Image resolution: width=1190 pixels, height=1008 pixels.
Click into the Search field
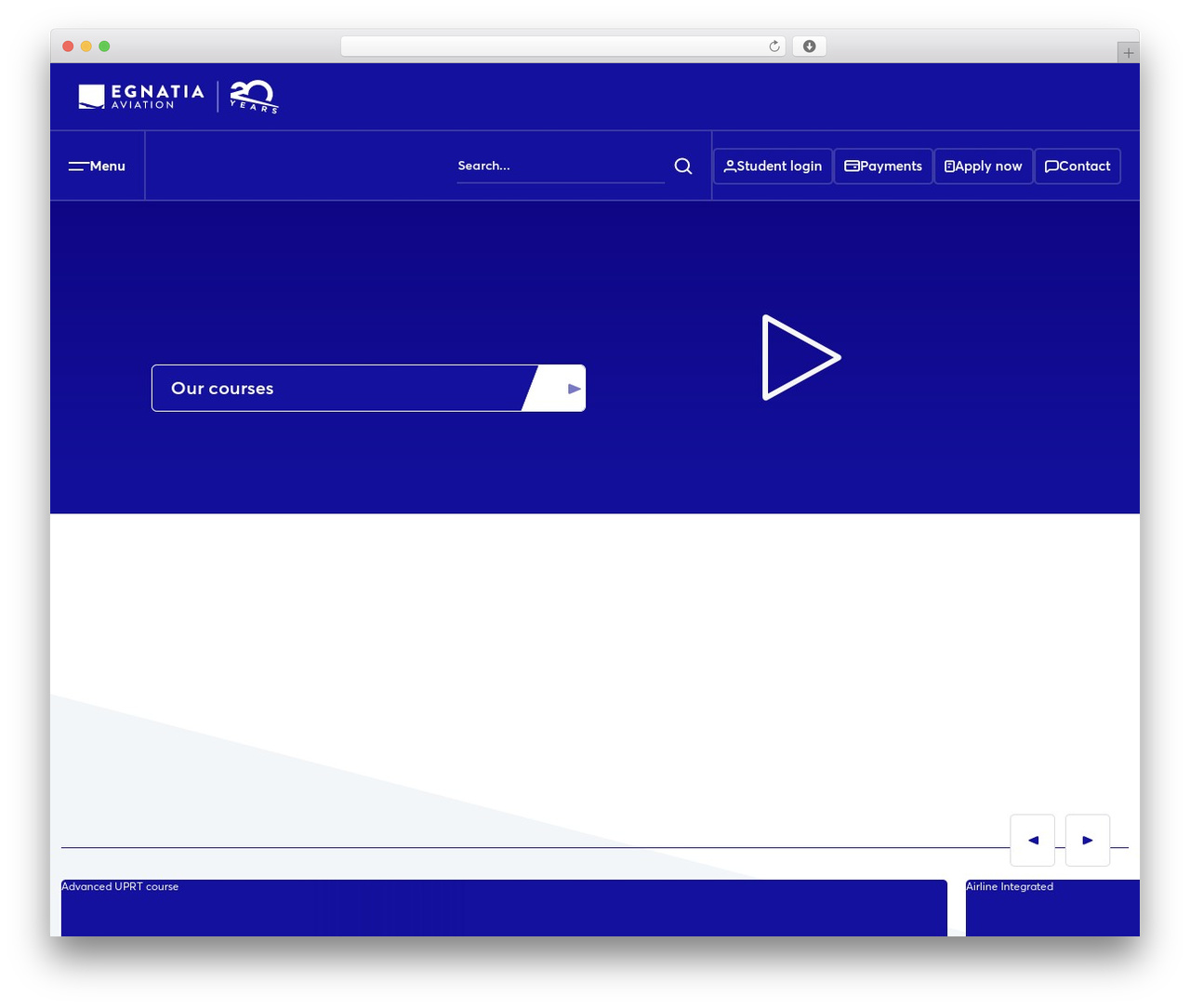561,166
